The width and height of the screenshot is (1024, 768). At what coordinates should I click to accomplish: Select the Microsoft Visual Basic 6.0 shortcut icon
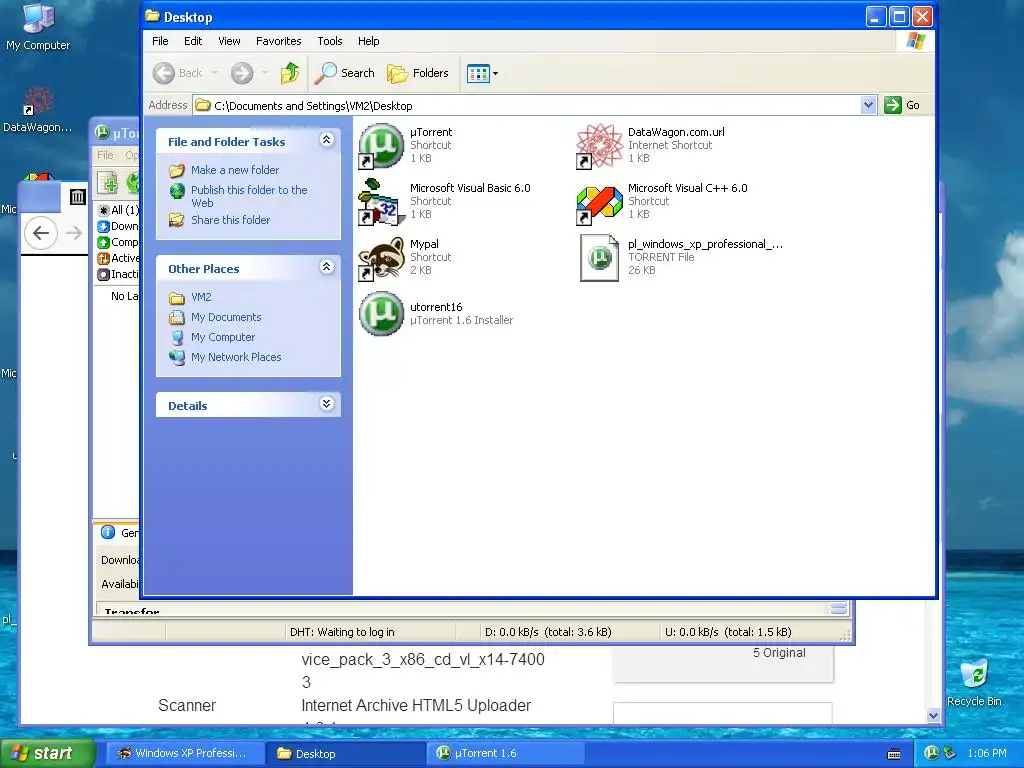click(x=381, y=202)
